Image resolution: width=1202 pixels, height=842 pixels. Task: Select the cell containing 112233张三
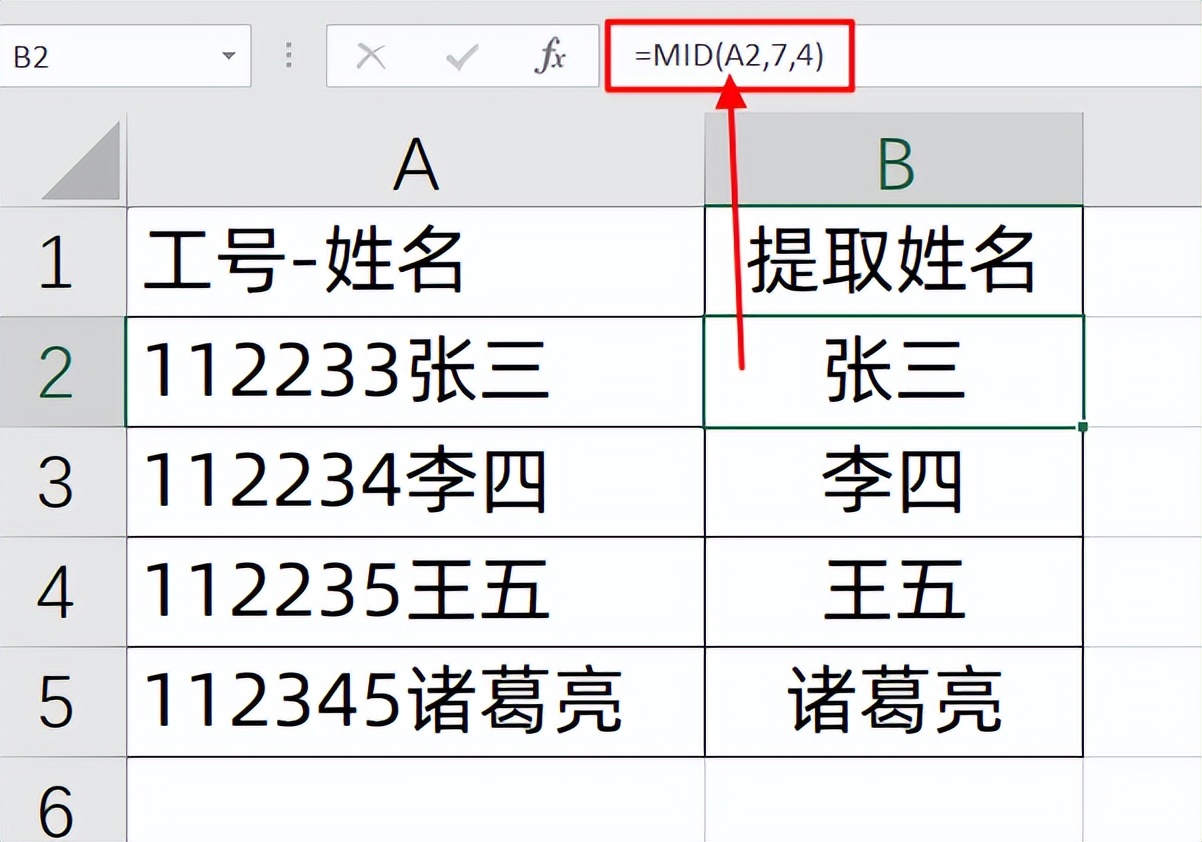(x=417, y=370)
